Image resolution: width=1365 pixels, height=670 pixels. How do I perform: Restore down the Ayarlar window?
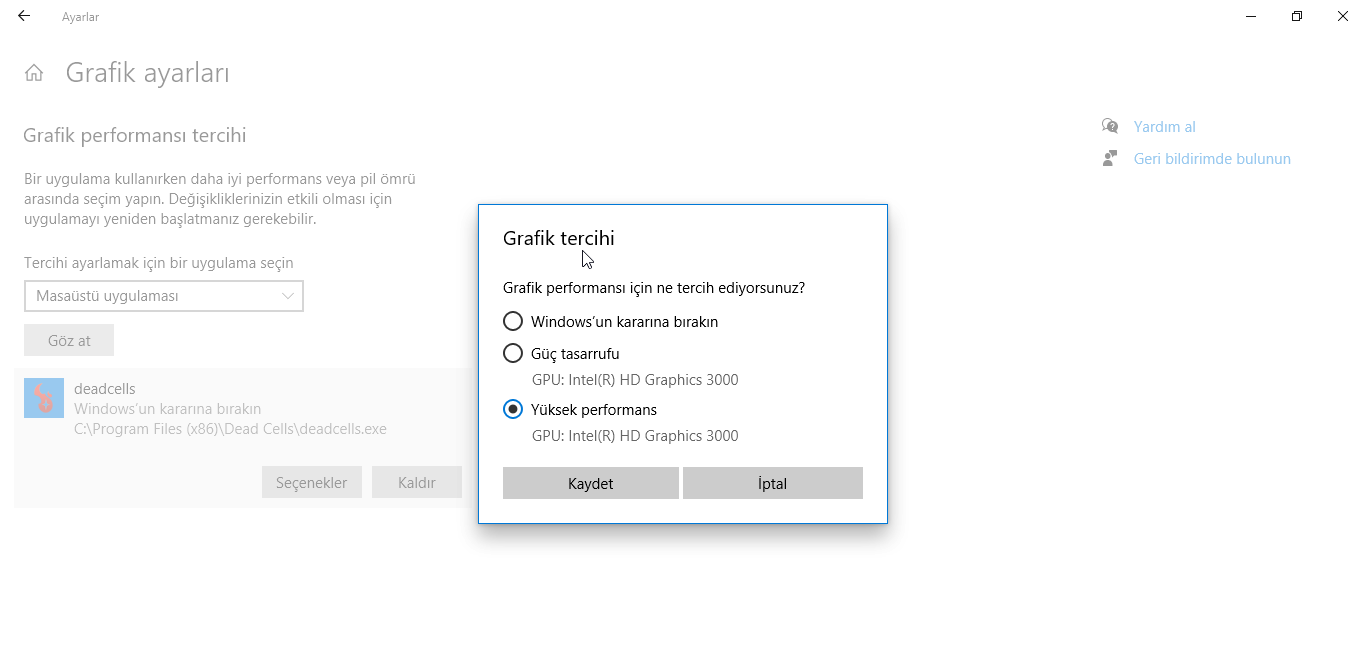pyautogui.click(x=1297, y=16)
